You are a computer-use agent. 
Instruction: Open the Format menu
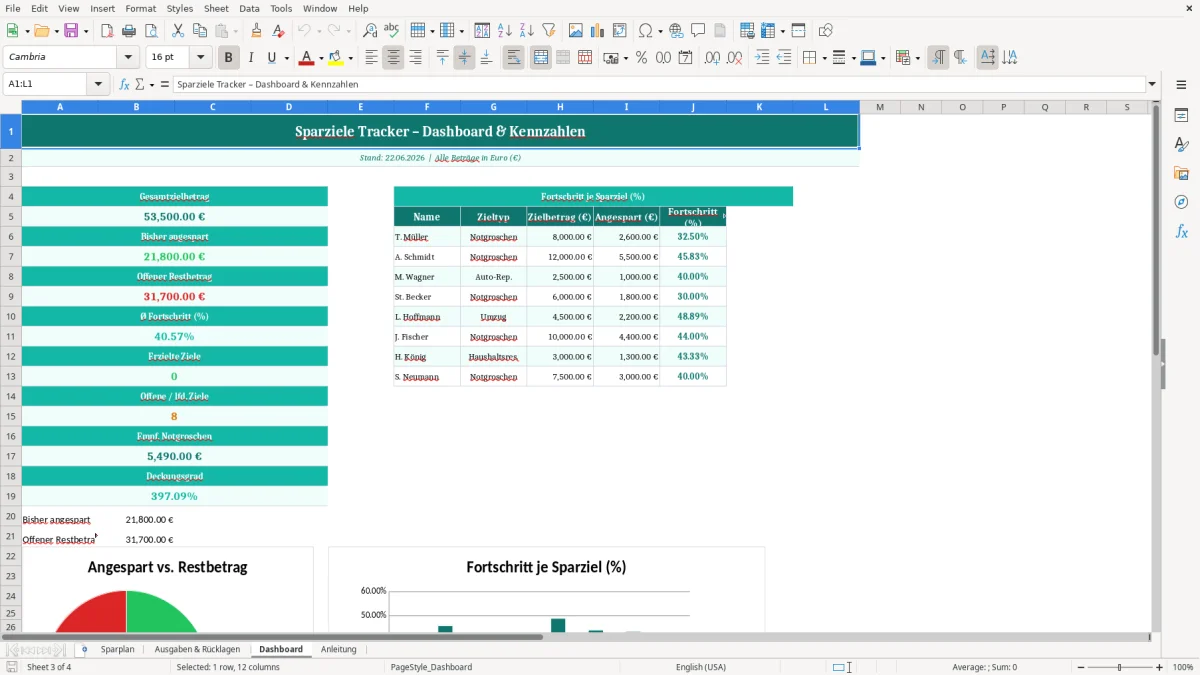(140, 8)
